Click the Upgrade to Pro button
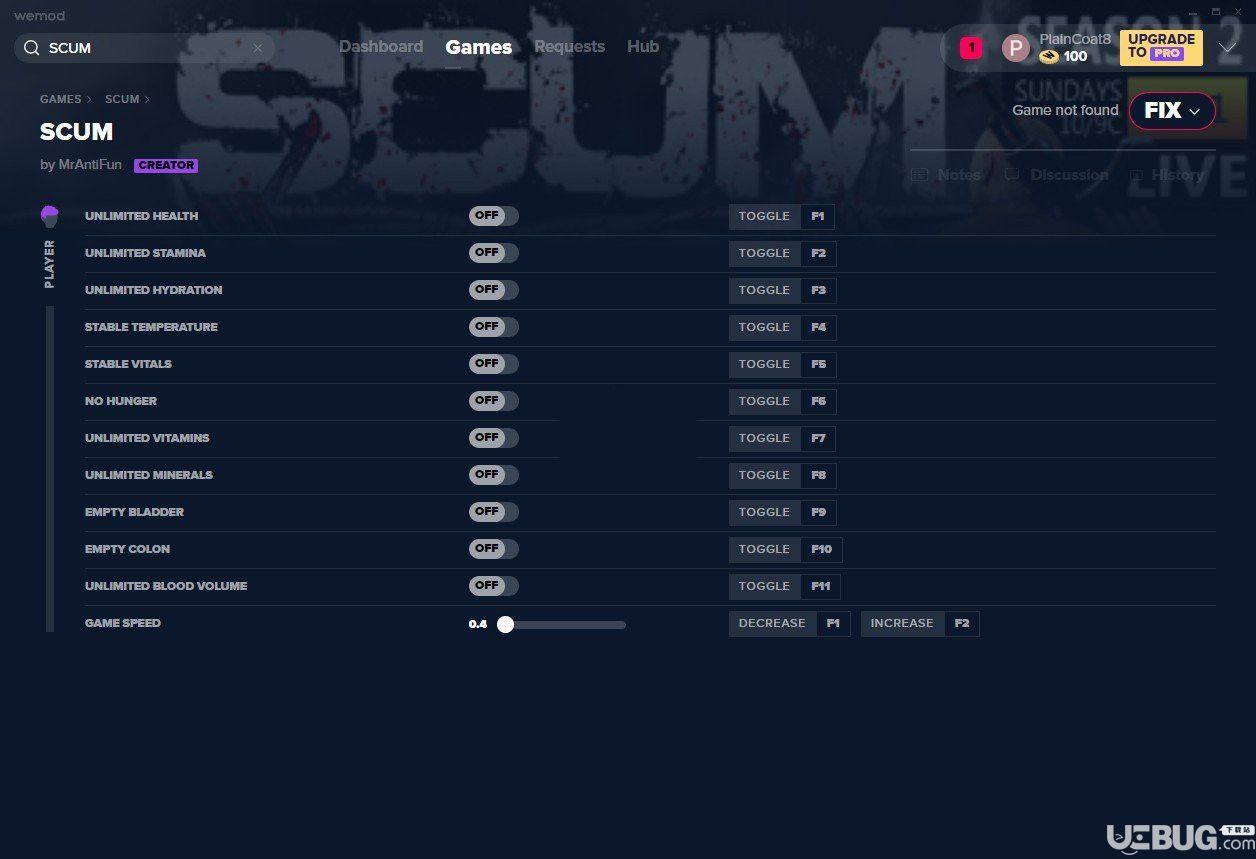The width and height of the screenshot is (1256, 859). (x=1161, y=48)
